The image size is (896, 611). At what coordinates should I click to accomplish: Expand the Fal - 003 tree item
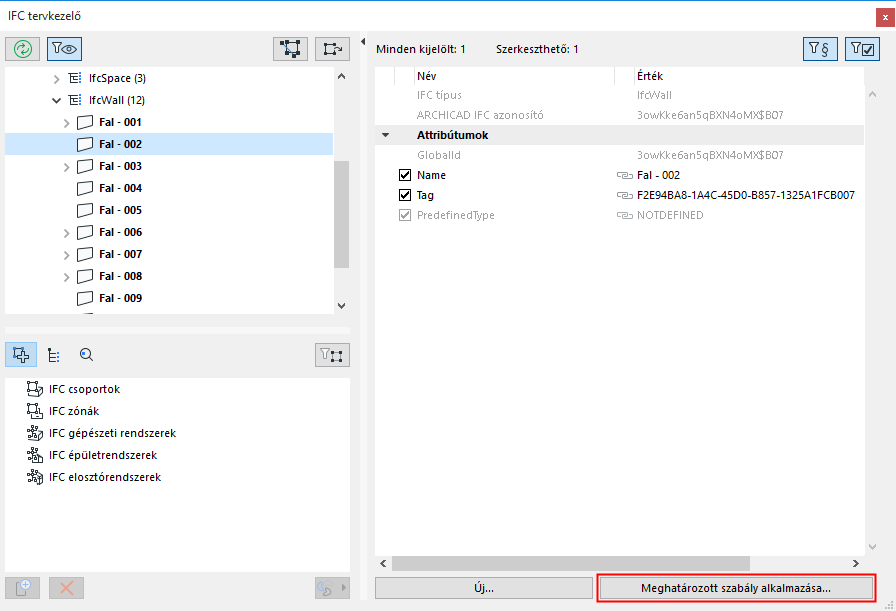66,167
